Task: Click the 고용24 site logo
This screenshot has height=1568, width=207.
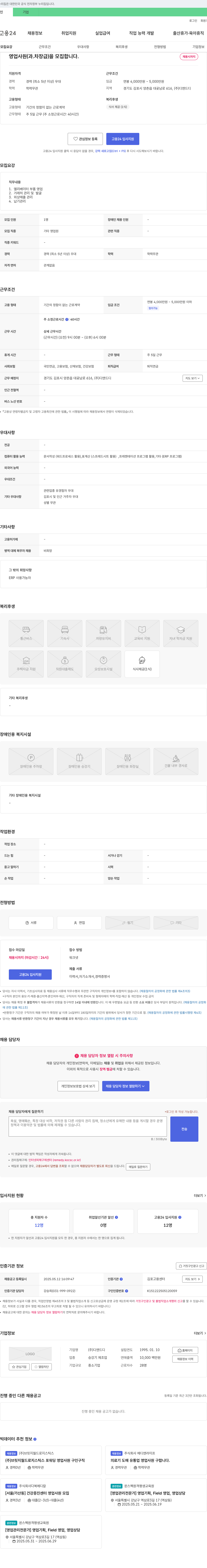Action: point(8,33)
